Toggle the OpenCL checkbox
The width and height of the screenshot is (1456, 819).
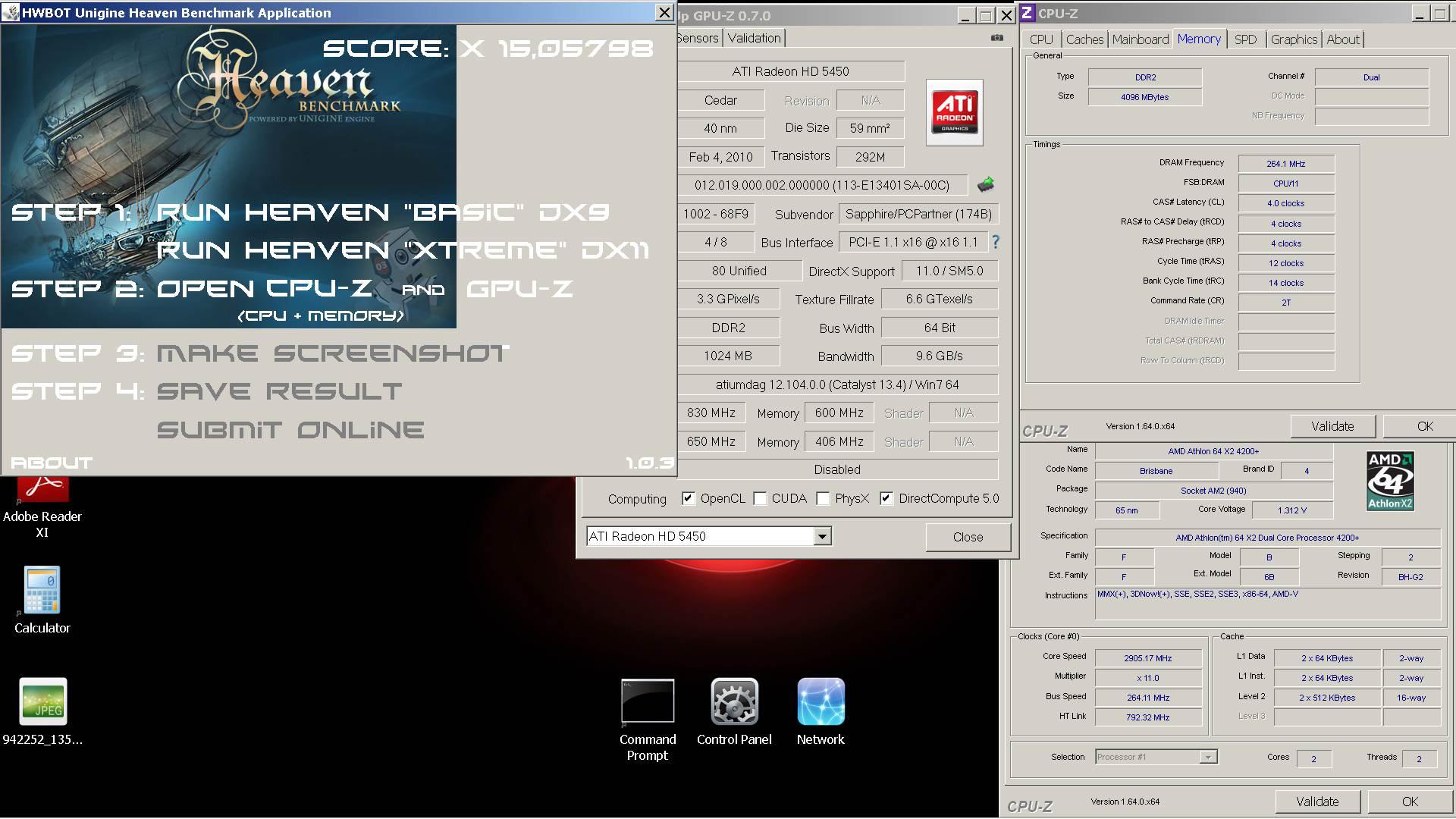click(x=688, y=498)
